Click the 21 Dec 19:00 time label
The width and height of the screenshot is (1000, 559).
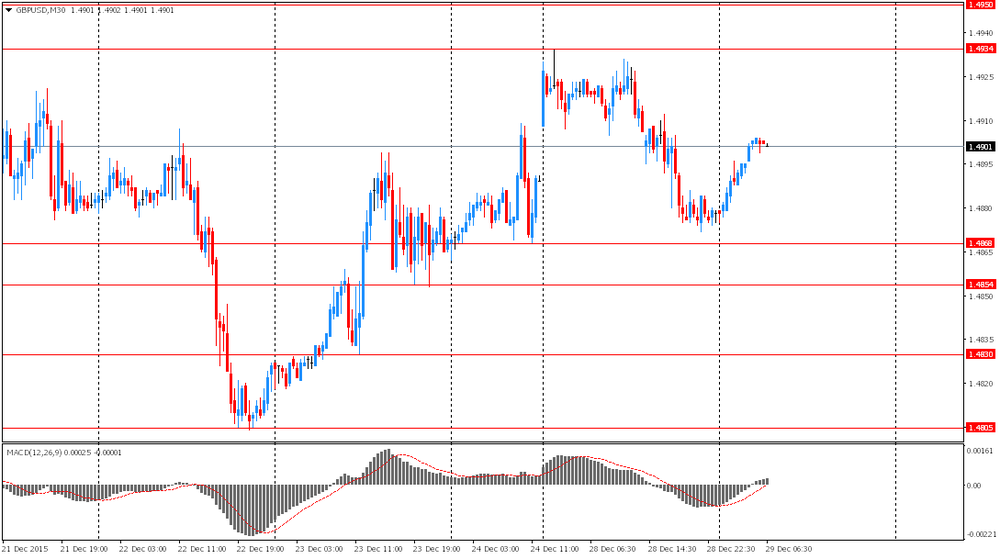coord(84,549)
